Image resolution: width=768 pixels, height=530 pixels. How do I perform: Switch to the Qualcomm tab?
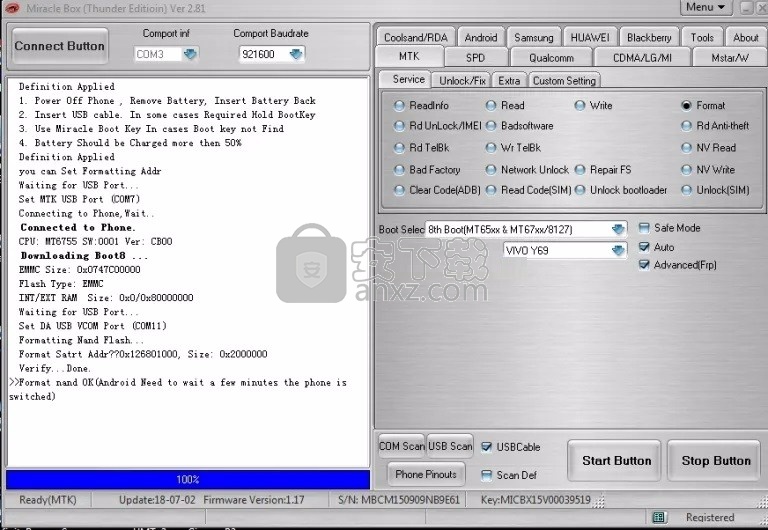[x=551, y=57]
